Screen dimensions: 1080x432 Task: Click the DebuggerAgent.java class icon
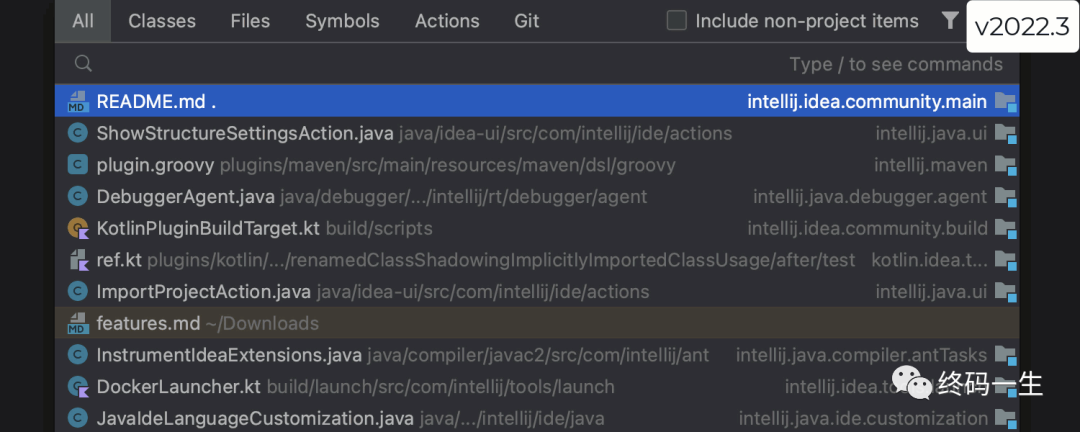point(79,196)
